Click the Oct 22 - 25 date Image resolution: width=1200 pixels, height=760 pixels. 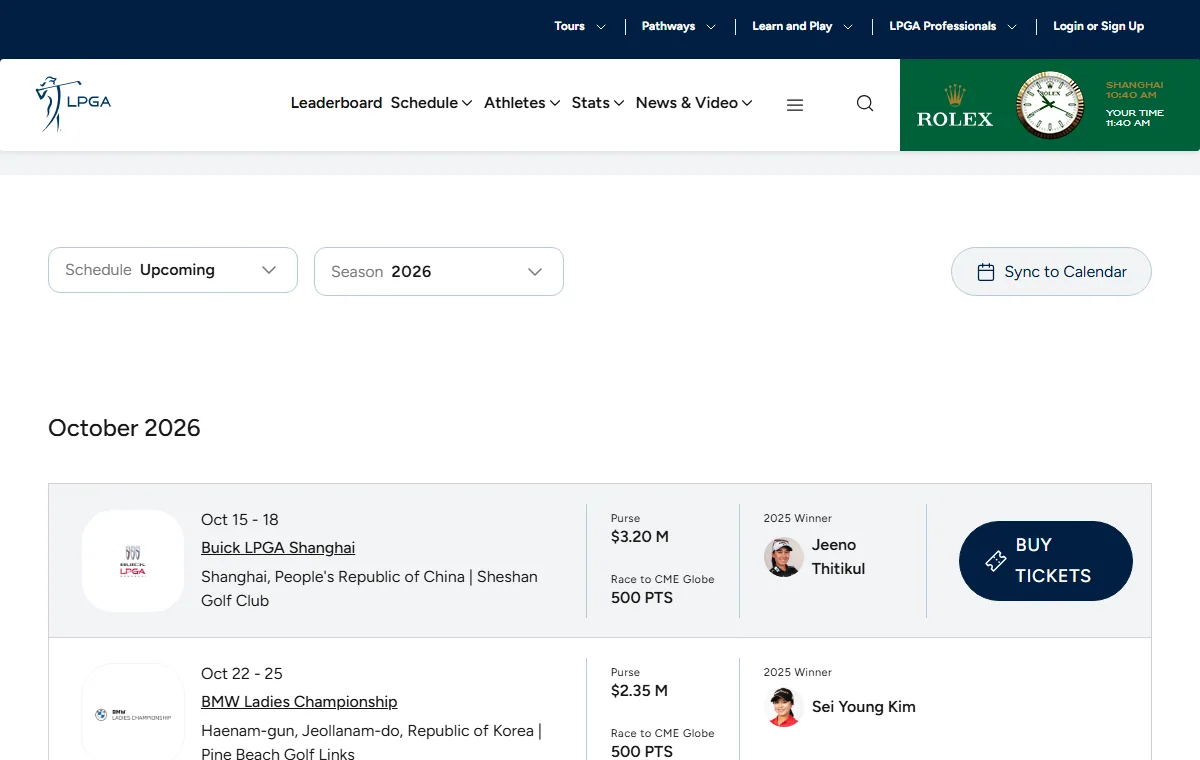coord(242,674)
